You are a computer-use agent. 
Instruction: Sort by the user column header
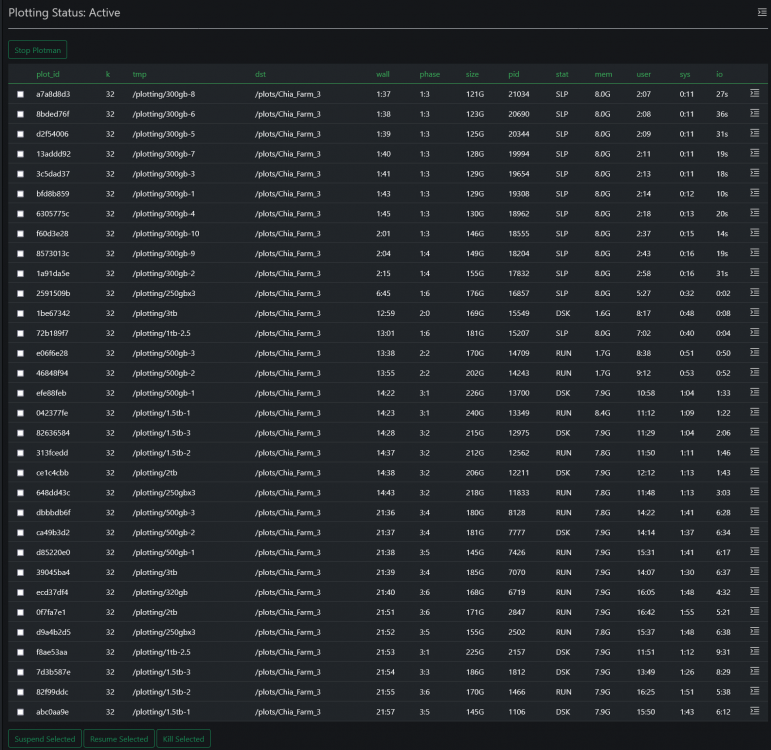643,74
